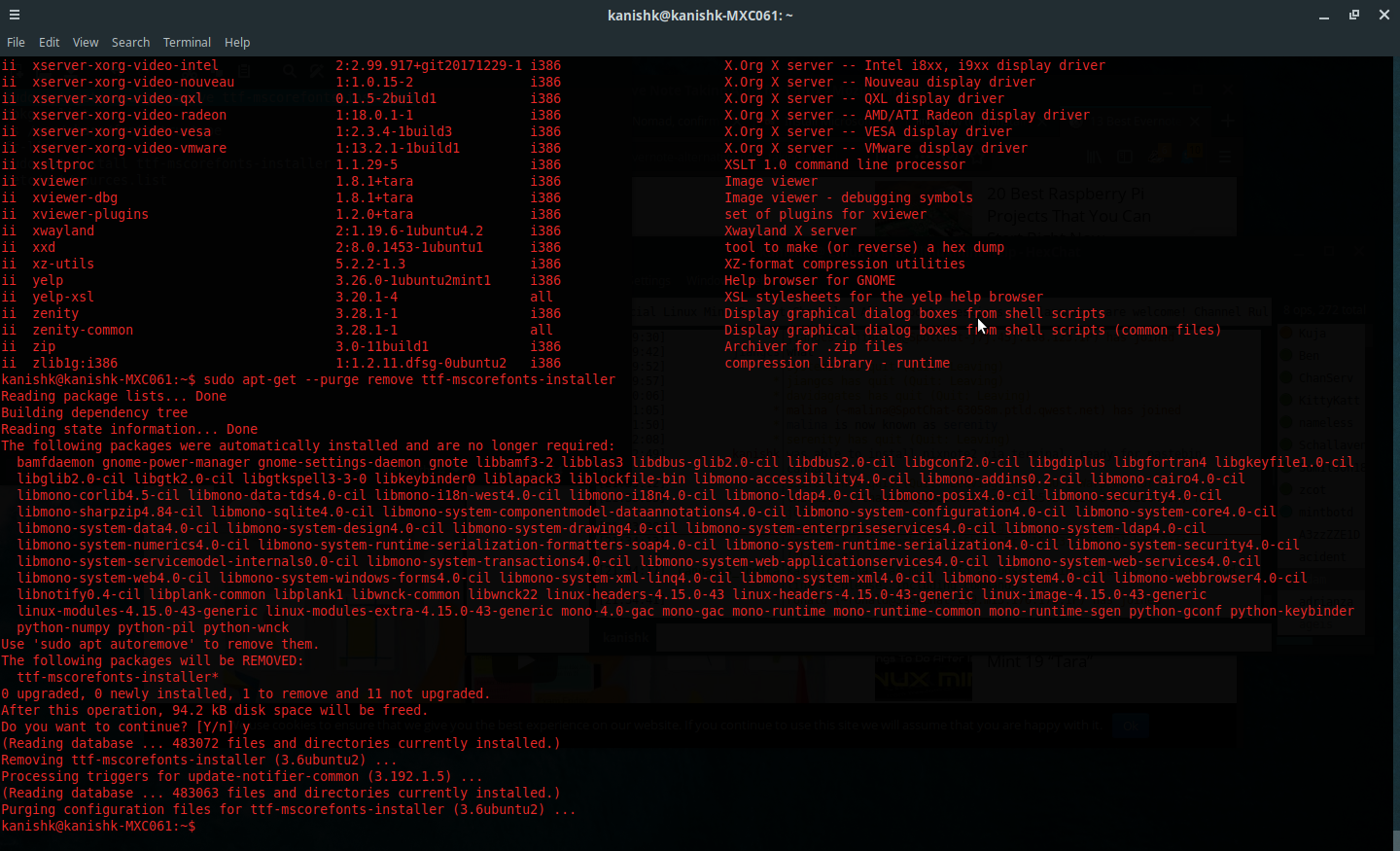Click the package name zlib1g:i386
Viewport: 1400px width, 851px height.
coord(75,363)
